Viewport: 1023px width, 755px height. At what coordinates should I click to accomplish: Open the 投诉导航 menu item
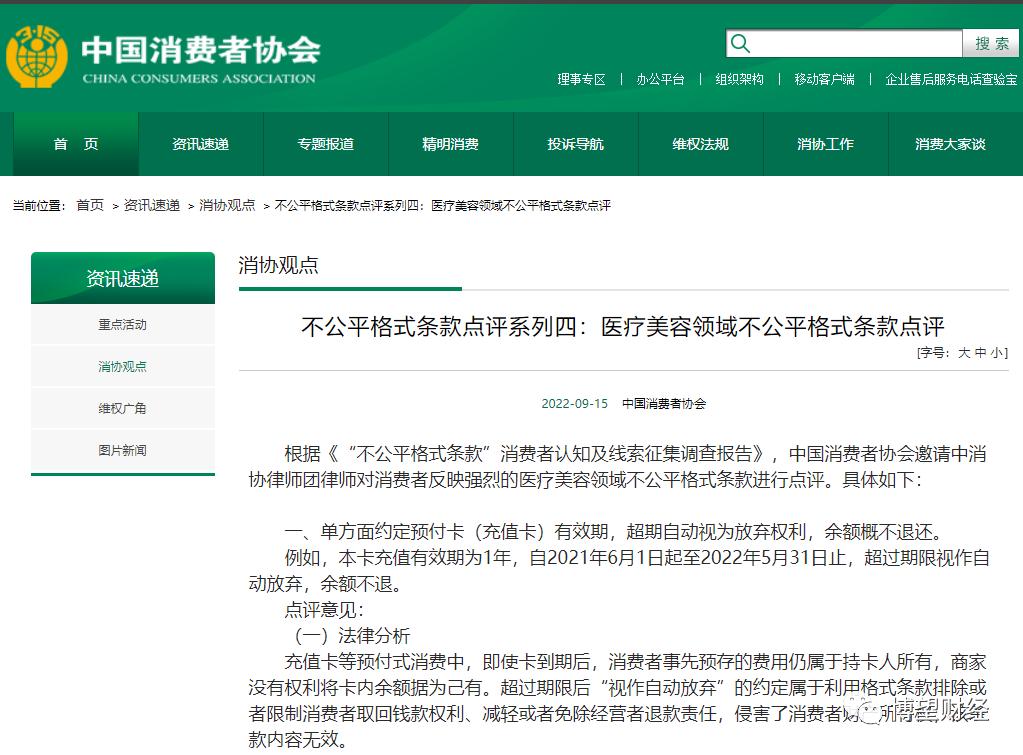click(575, 144)
